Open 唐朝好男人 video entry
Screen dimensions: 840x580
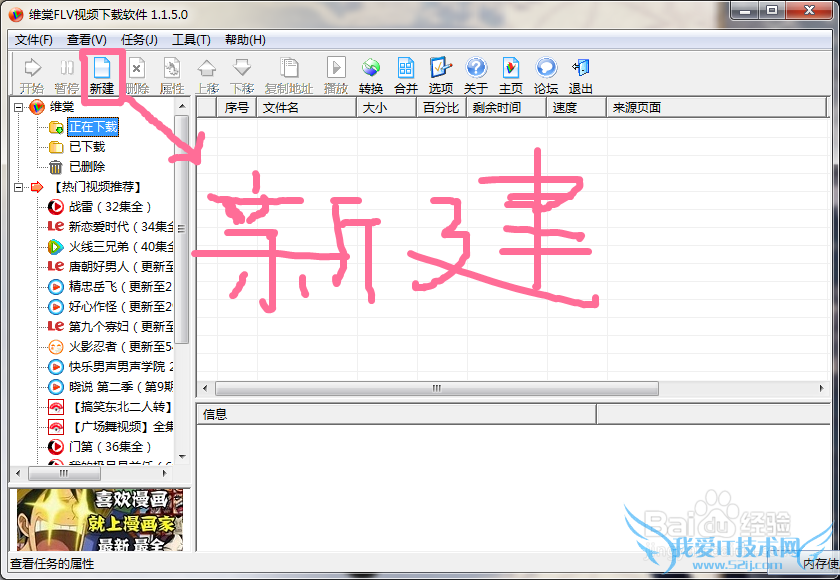[x=121, y=267]
